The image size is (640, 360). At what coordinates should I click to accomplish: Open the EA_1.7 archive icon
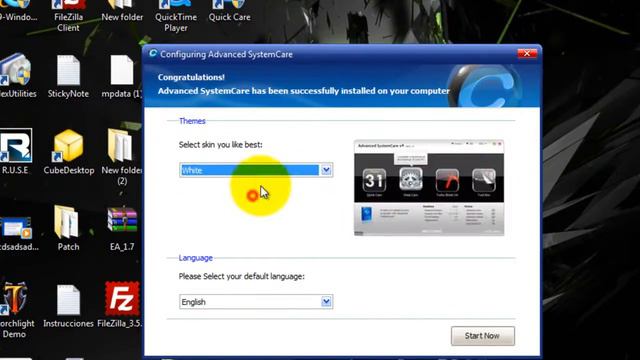pyautogui.click(x=122, y=229)
